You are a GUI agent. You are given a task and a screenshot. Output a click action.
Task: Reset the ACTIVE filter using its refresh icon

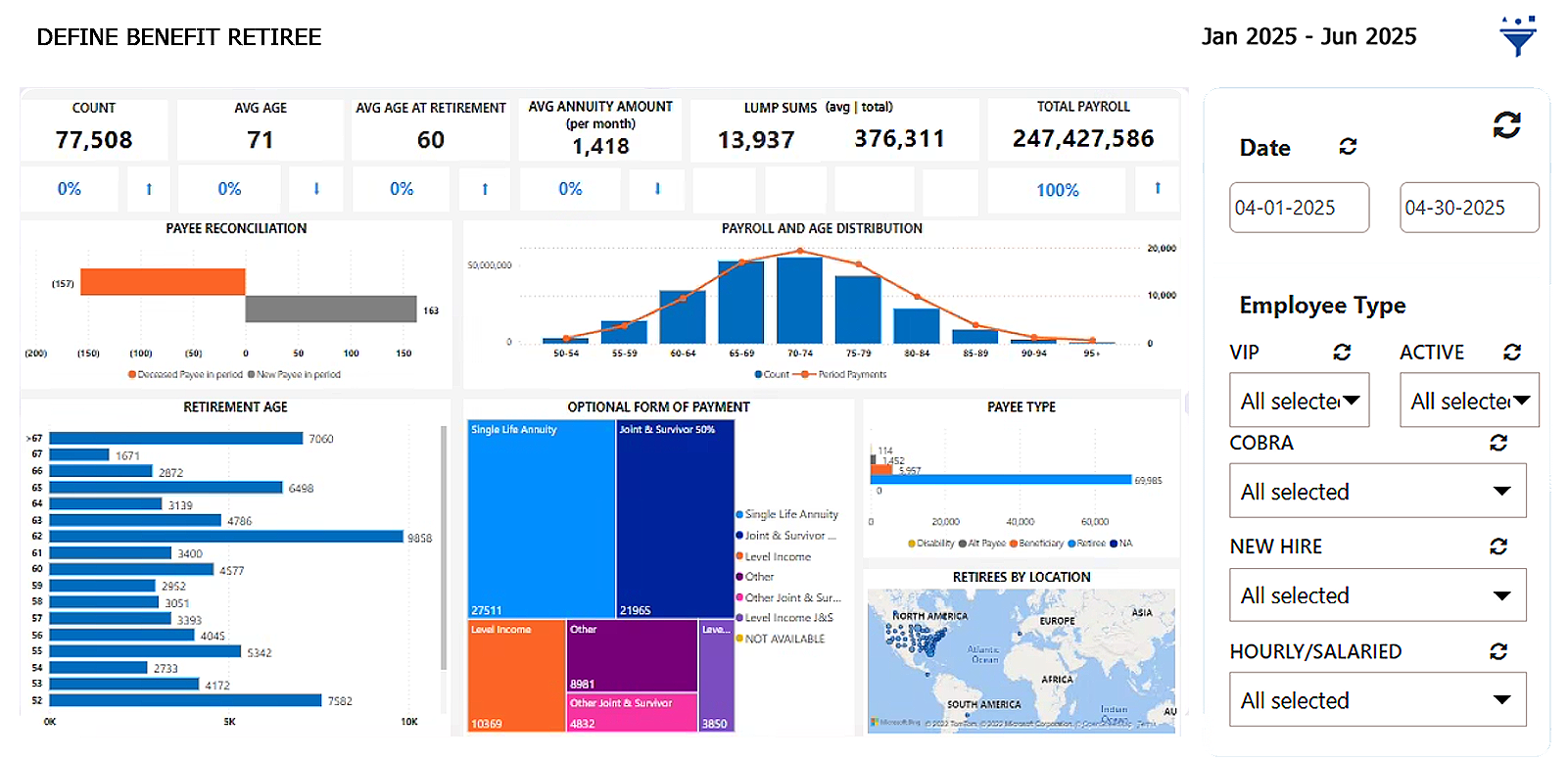1512,352
